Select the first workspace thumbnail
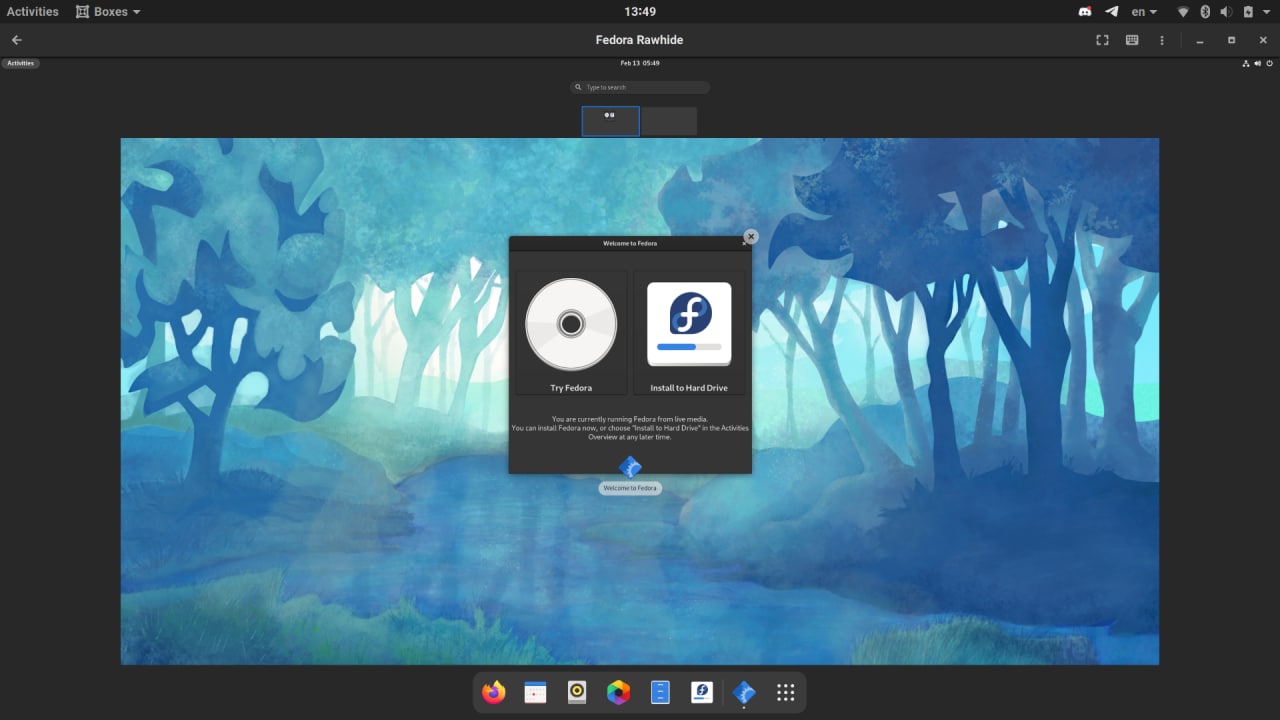Image resolution: width=1280 pixels, height=720 pixels. [610, 121]
